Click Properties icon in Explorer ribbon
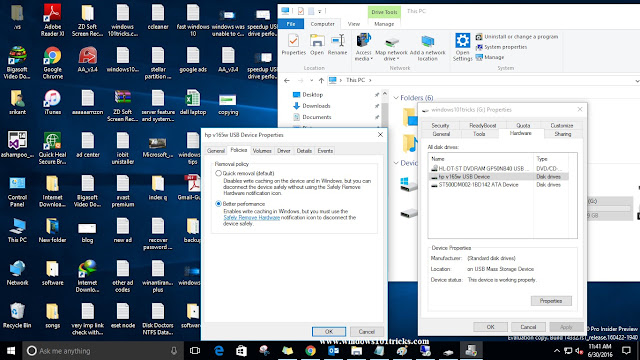 [x=293, y=45]
